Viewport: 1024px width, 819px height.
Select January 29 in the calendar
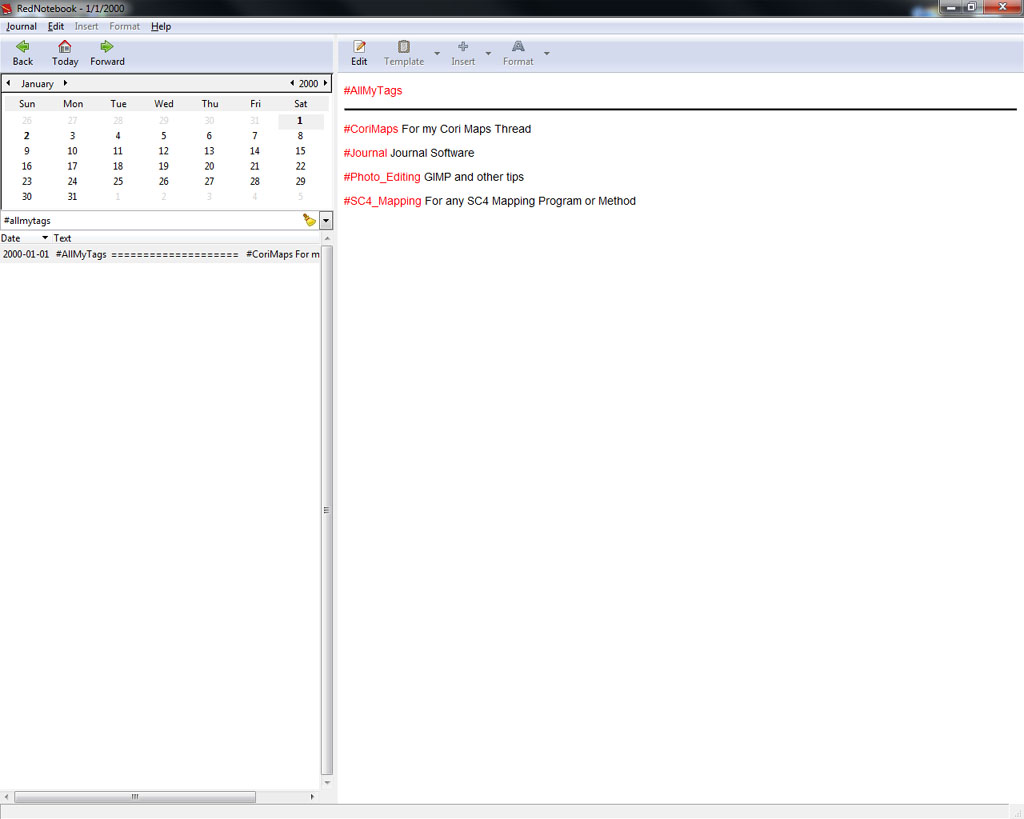click(300, 182)
